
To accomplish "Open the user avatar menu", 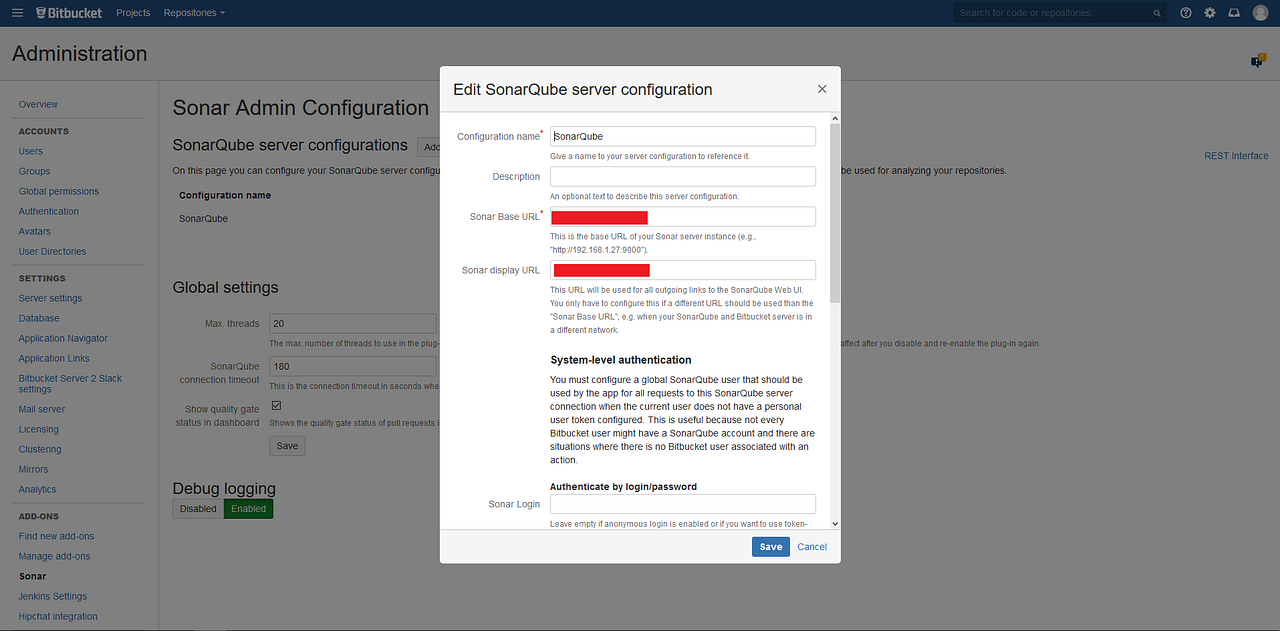I will point(1260,13).
